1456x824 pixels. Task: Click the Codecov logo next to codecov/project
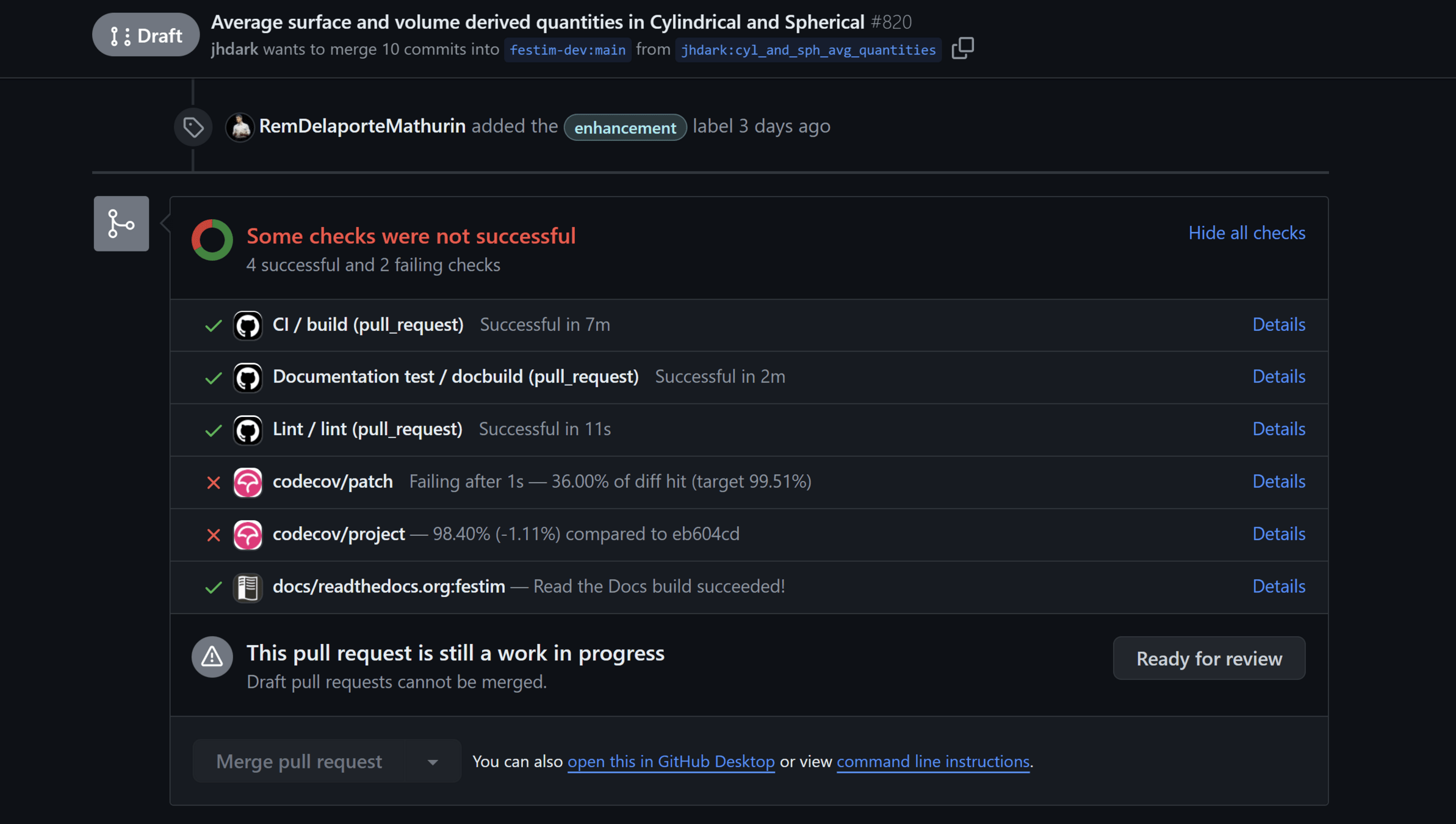coord(248,535)
